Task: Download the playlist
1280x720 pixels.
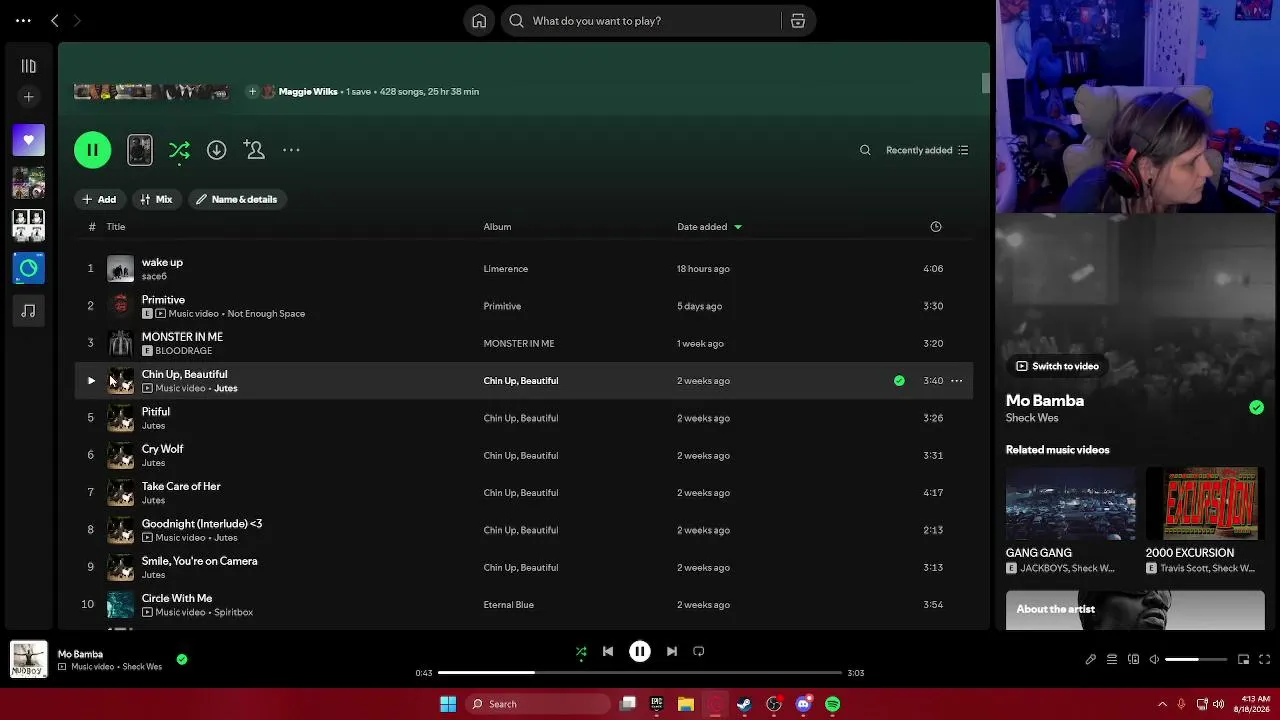Action: [216, 150]
